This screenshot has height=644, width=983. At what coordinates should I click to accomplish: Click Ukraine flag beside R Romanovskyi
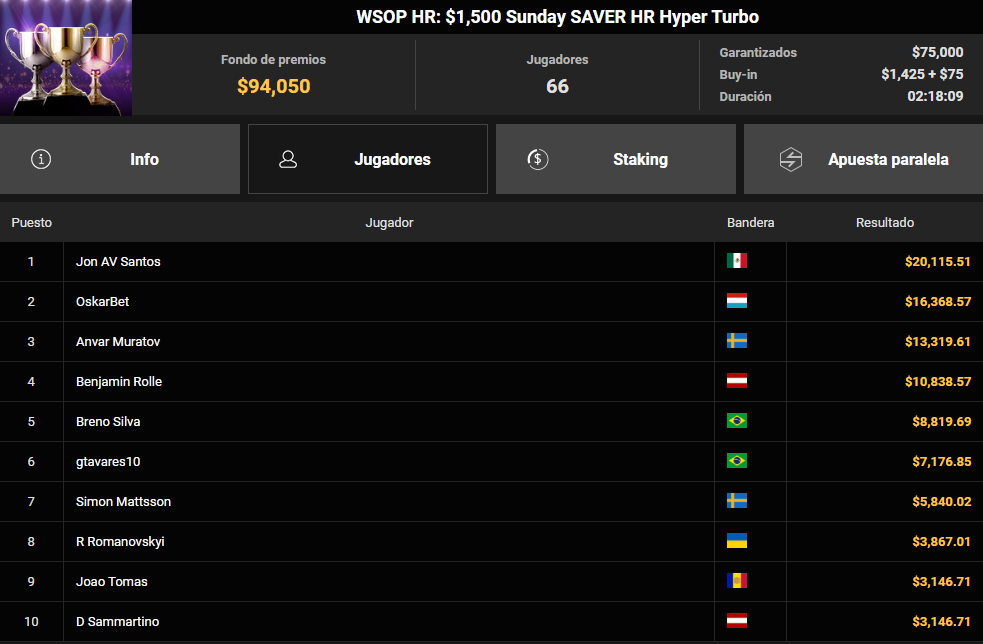[737, 541]
